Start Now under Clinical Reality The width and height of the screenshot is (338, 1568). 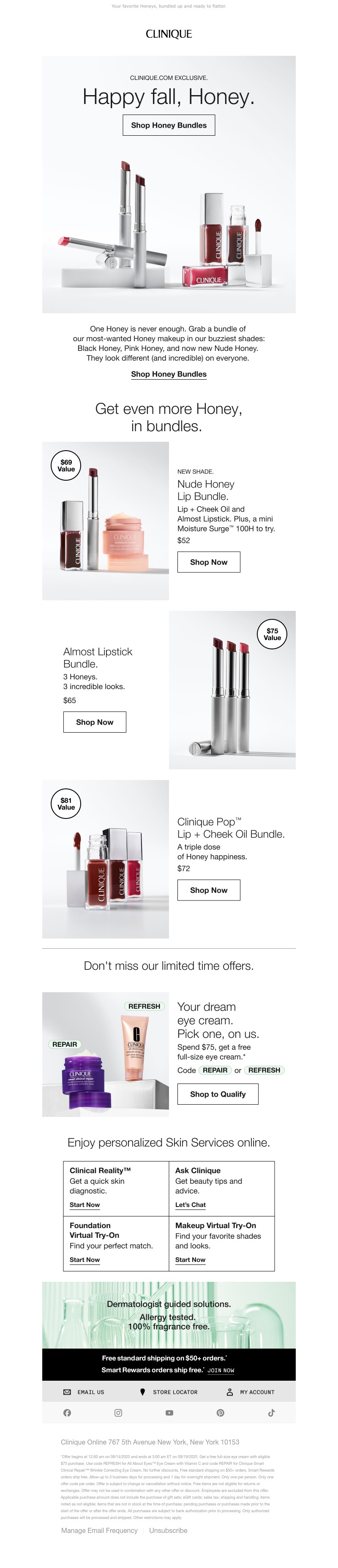click(84, 1205)
